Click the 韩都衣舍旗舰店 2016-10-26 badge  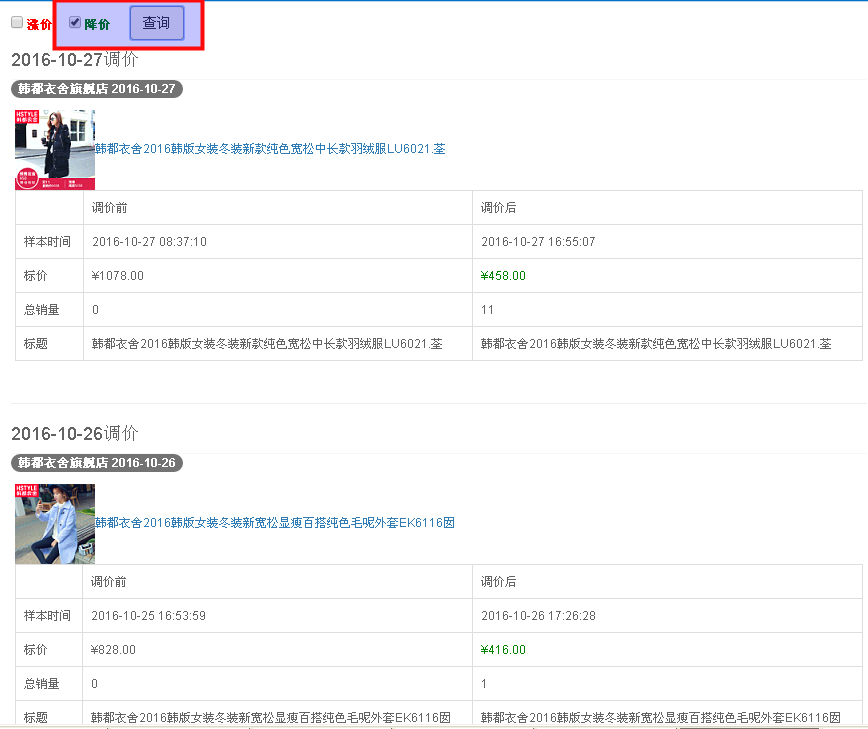click(97, 463)
